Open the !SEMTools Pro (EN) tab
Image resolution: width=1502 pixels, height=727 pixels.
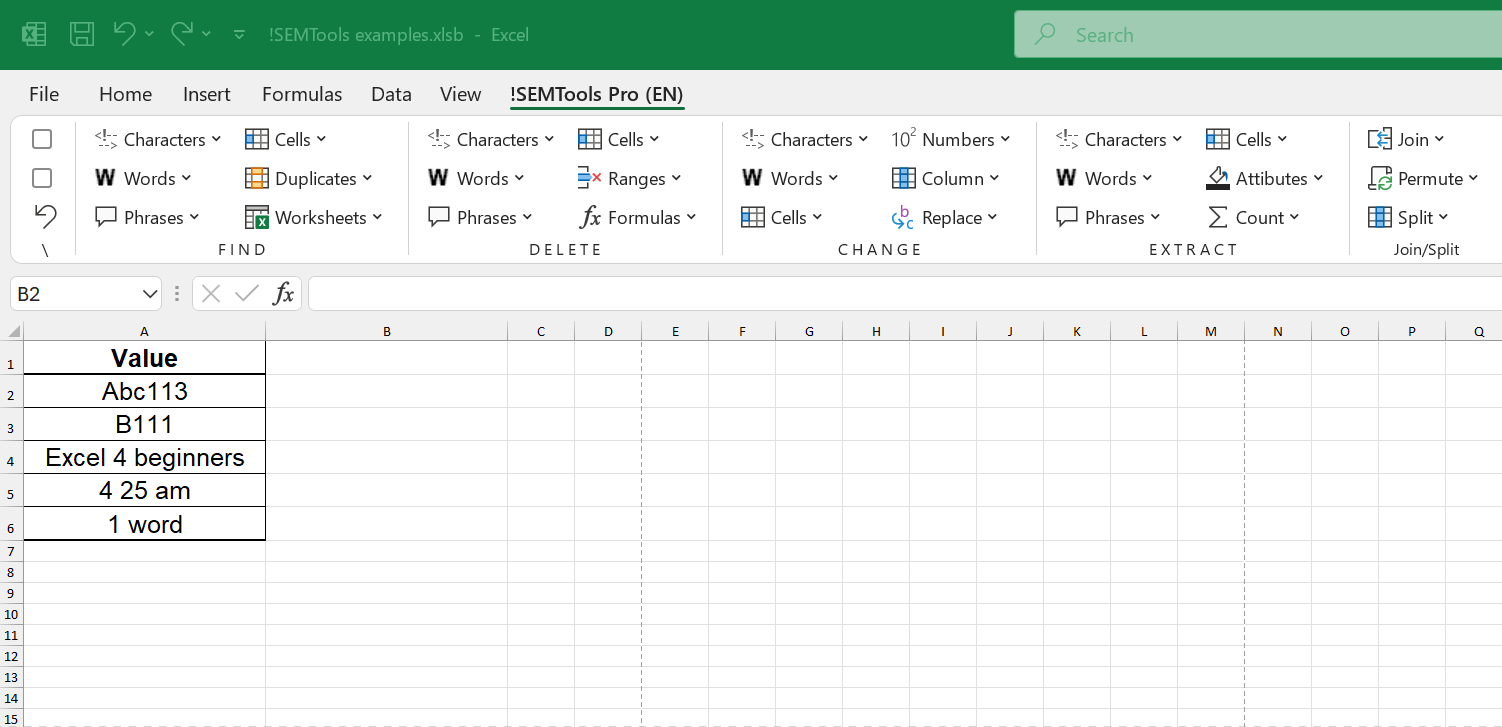pyautogui.click(x=596, y=93)
